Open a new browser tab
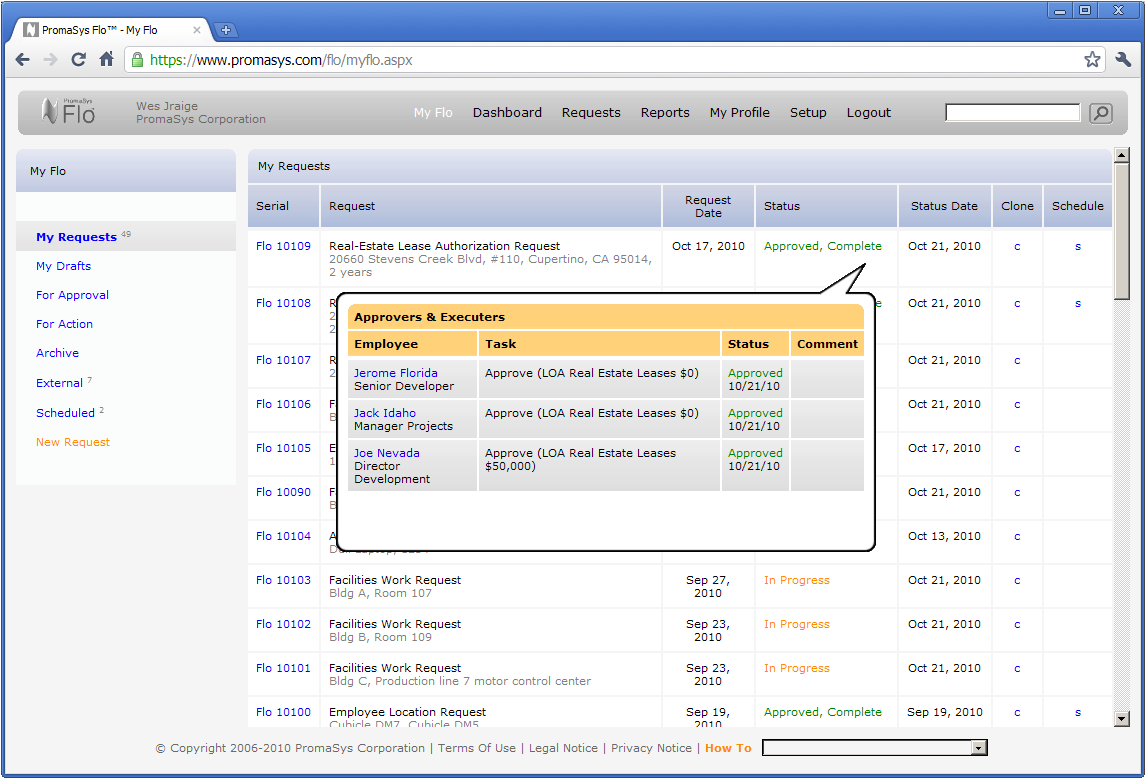 225,30
